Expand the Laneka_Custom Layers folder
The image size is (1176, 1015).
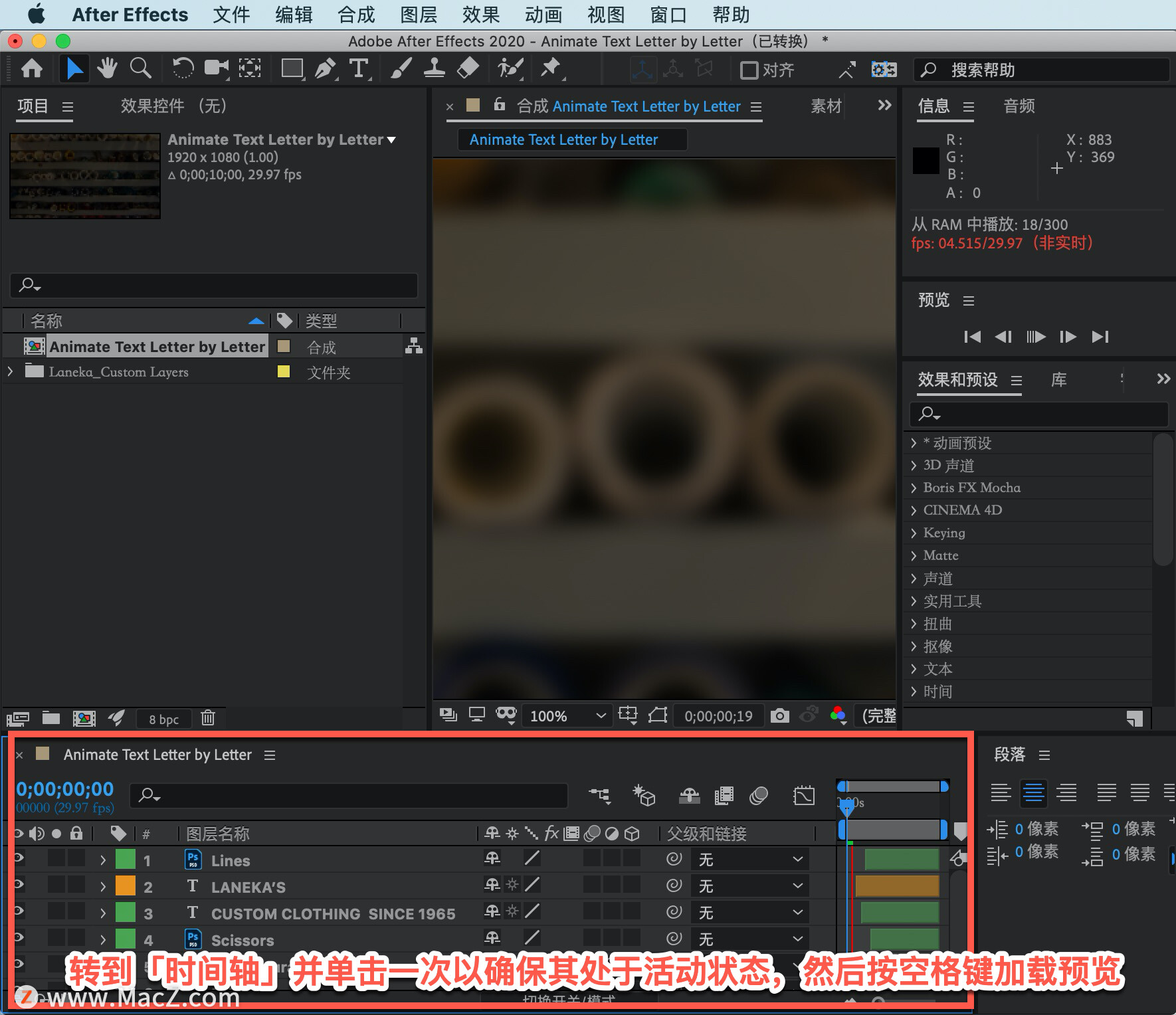pos(10,371)
